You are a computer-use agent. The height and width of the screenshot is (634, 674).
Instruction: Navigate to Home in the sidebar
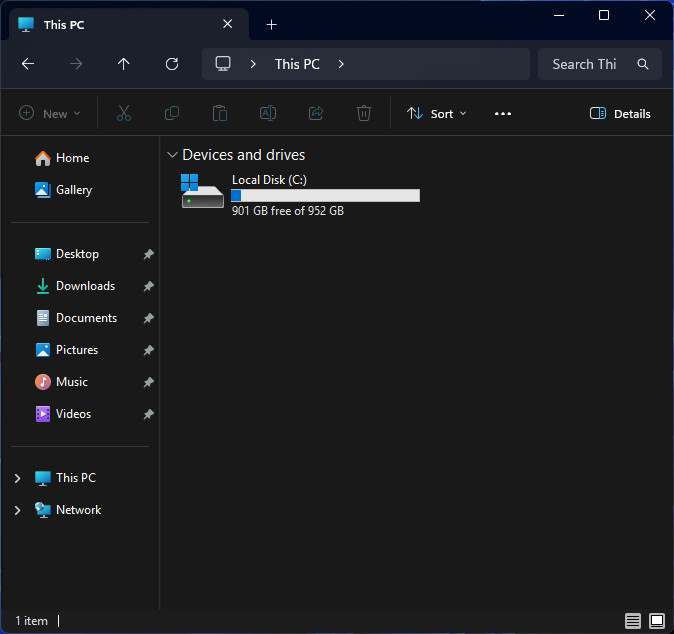72,158
